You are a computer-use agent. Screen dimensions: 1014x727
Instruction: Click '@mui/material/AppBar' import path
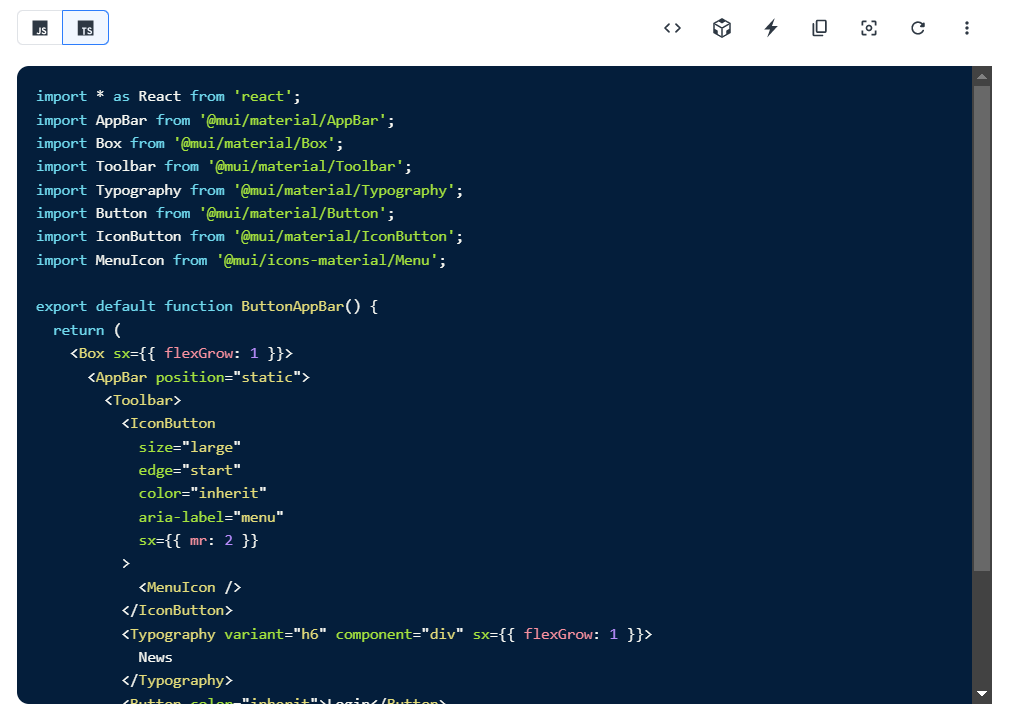[292, 120]
